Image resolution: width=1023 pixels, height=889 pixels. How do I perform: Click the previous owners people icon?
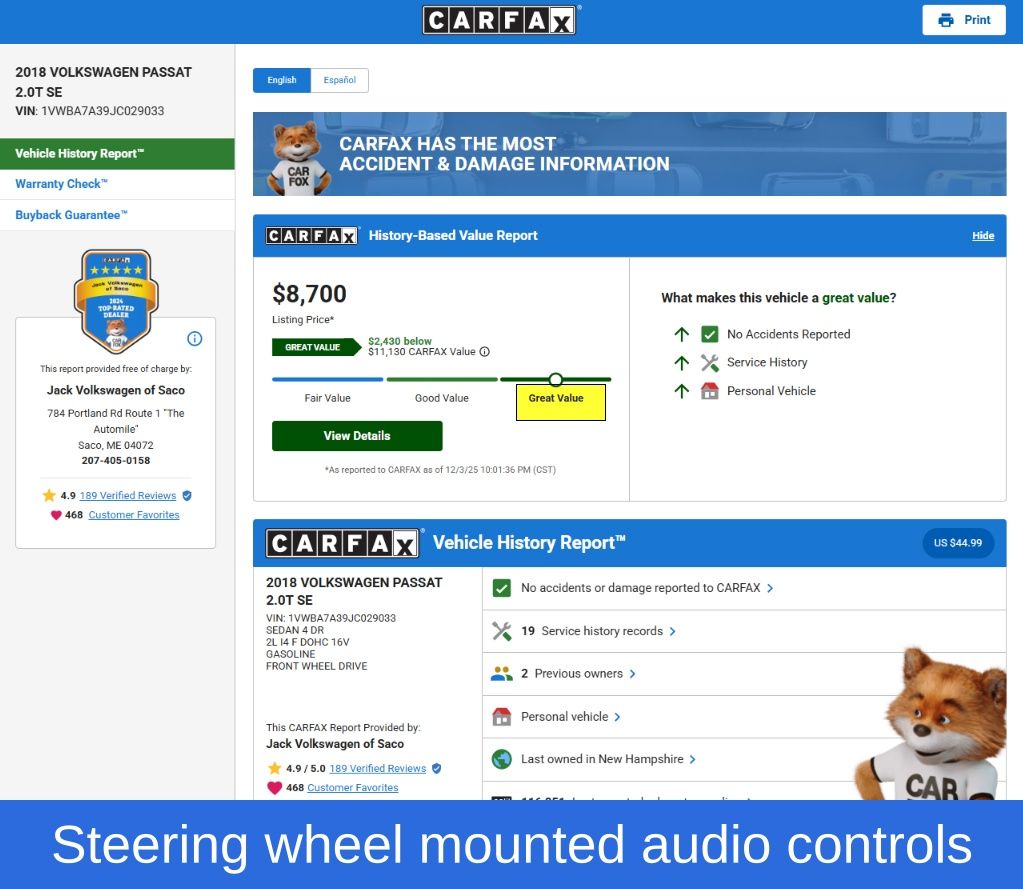pyautogui.click(x=502, y=674)
